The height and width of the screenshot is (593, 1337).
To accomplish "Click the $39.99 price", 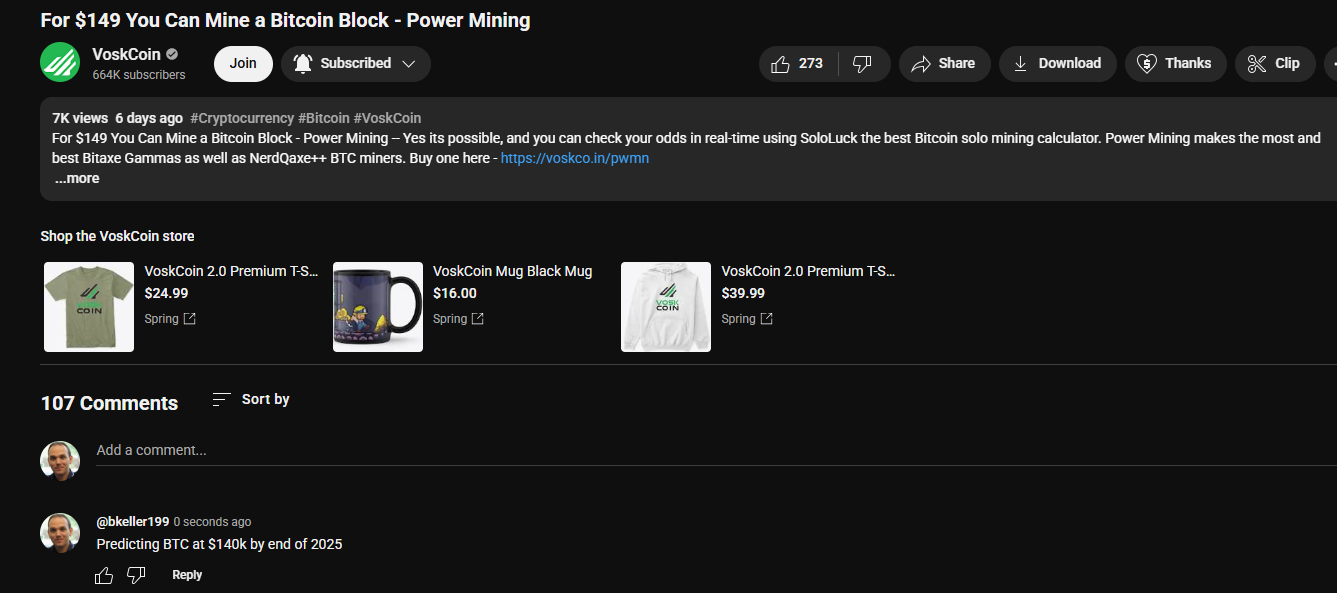I will point(743,293).
